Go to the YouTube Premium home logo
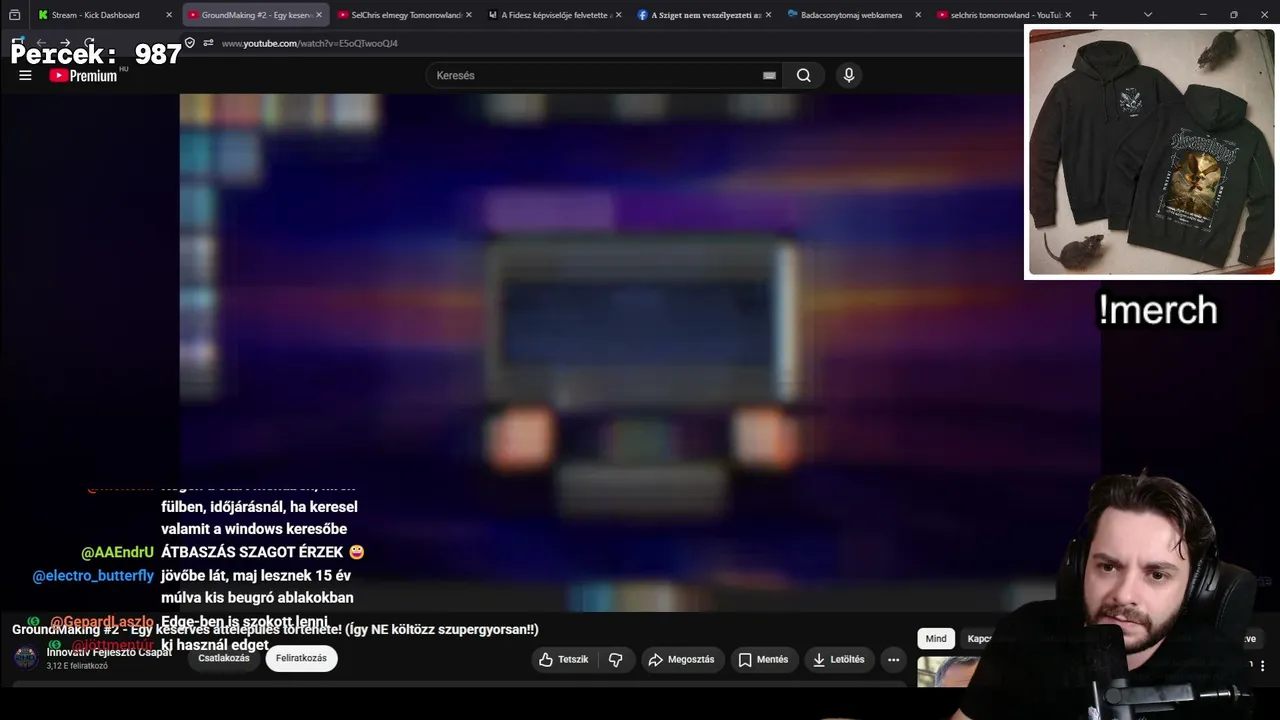The width and height of the screenshot is (1280, 720). click(84, 75)
